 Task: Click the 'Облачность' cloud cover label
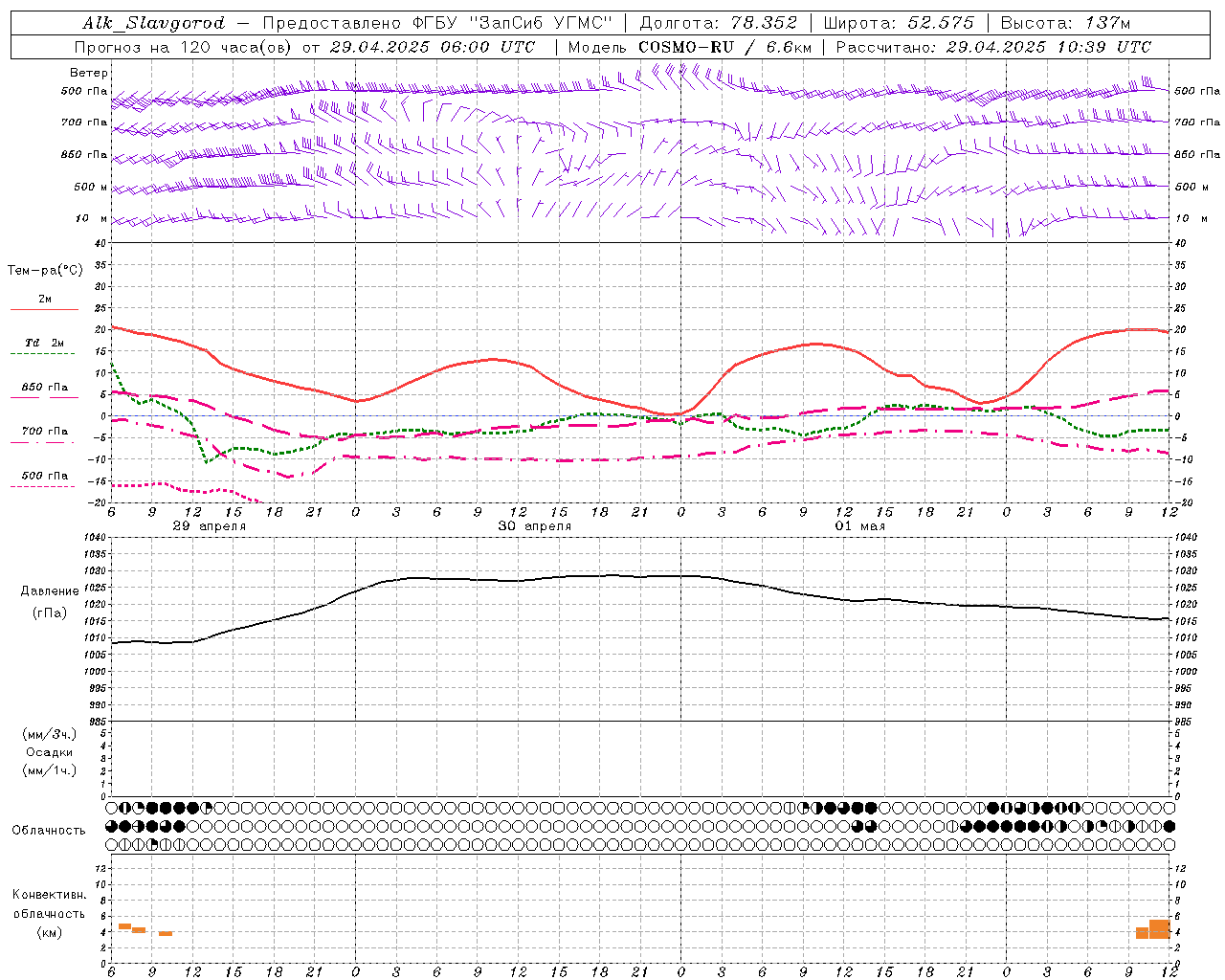(49, 830)
